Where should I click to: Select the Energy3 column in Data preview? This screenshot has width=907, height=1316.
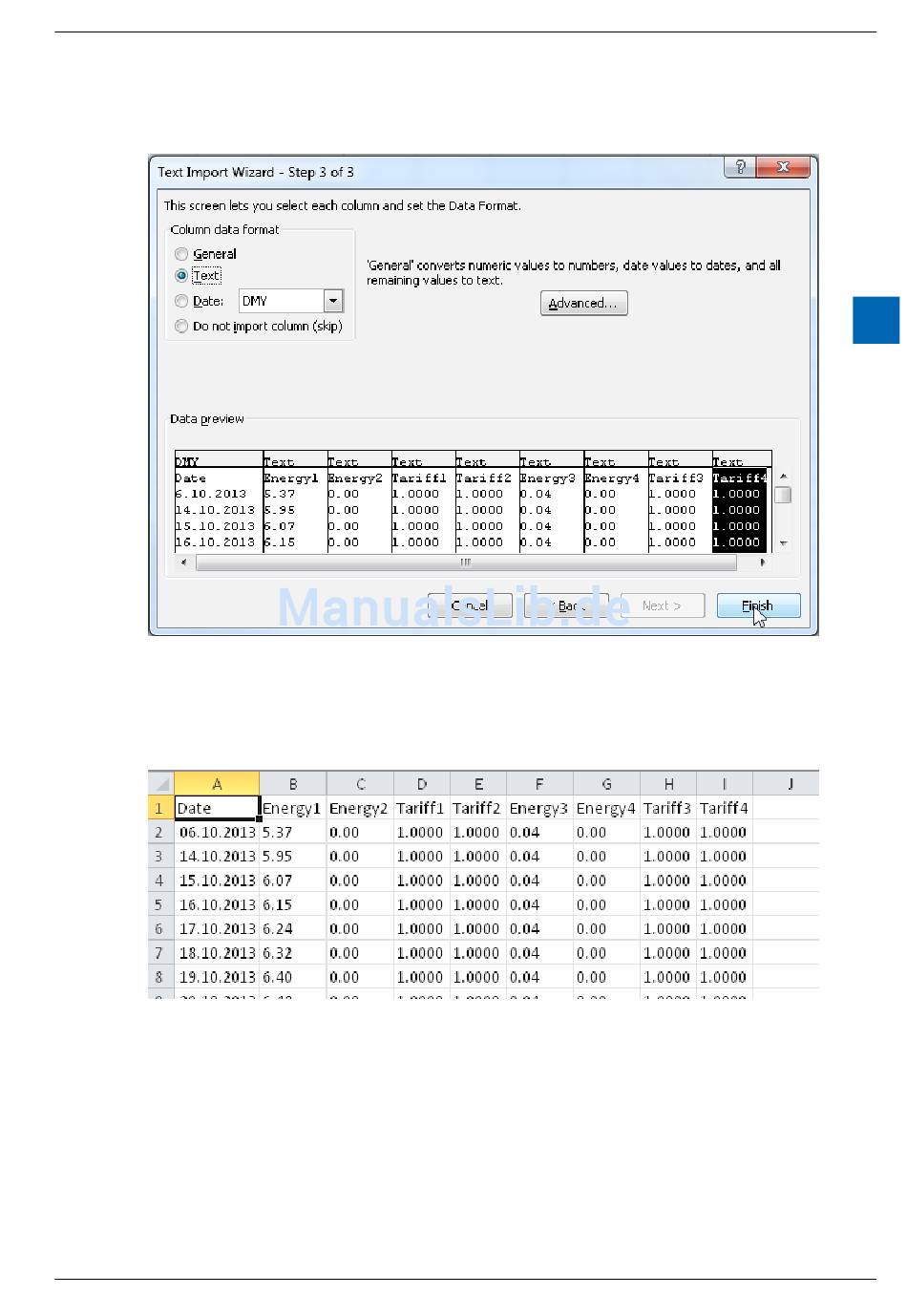click(x=551, y=502)
